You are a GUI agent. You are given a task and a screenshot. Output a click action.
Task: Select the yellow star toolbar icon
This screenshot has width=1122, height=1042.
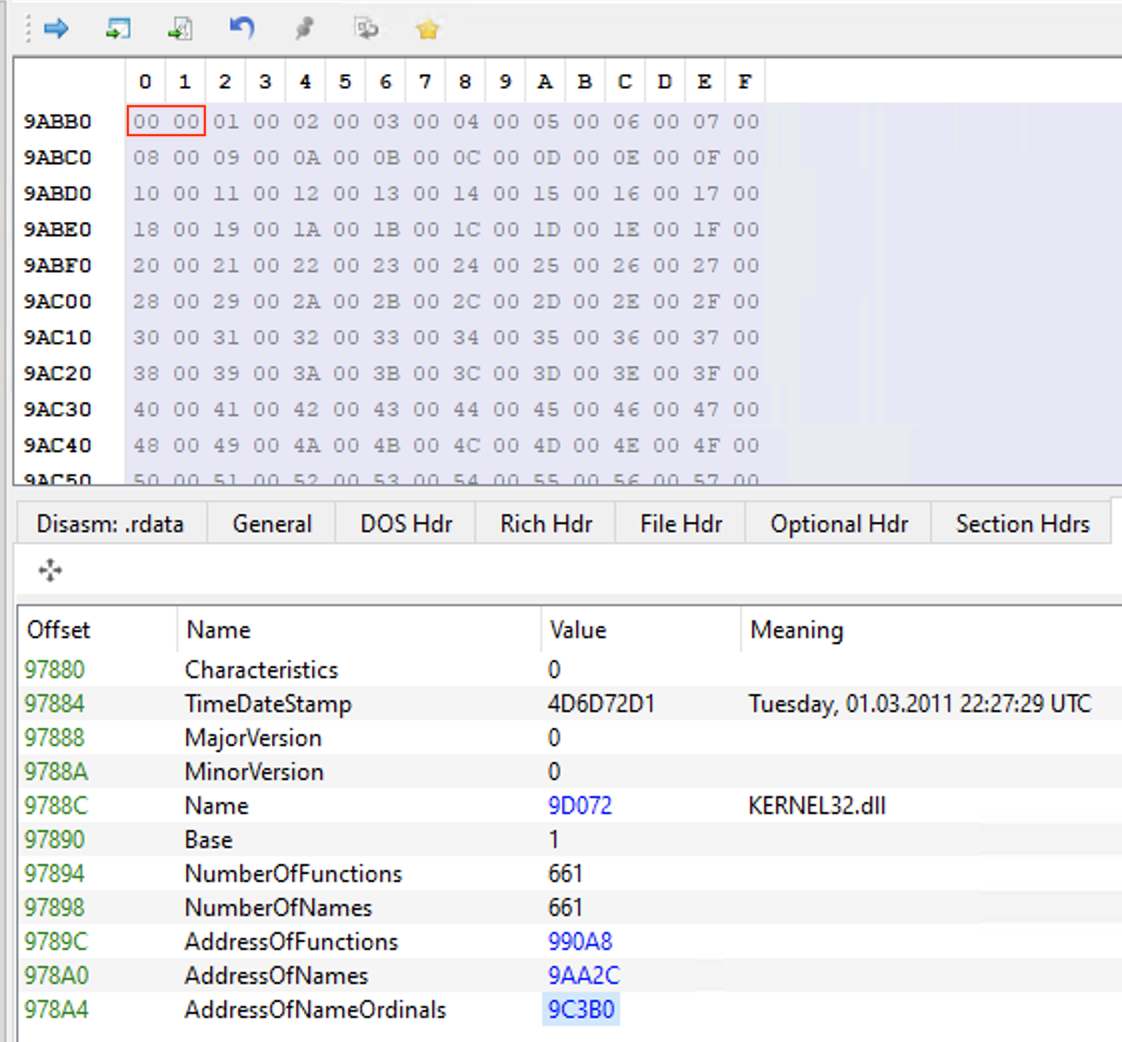427,29
